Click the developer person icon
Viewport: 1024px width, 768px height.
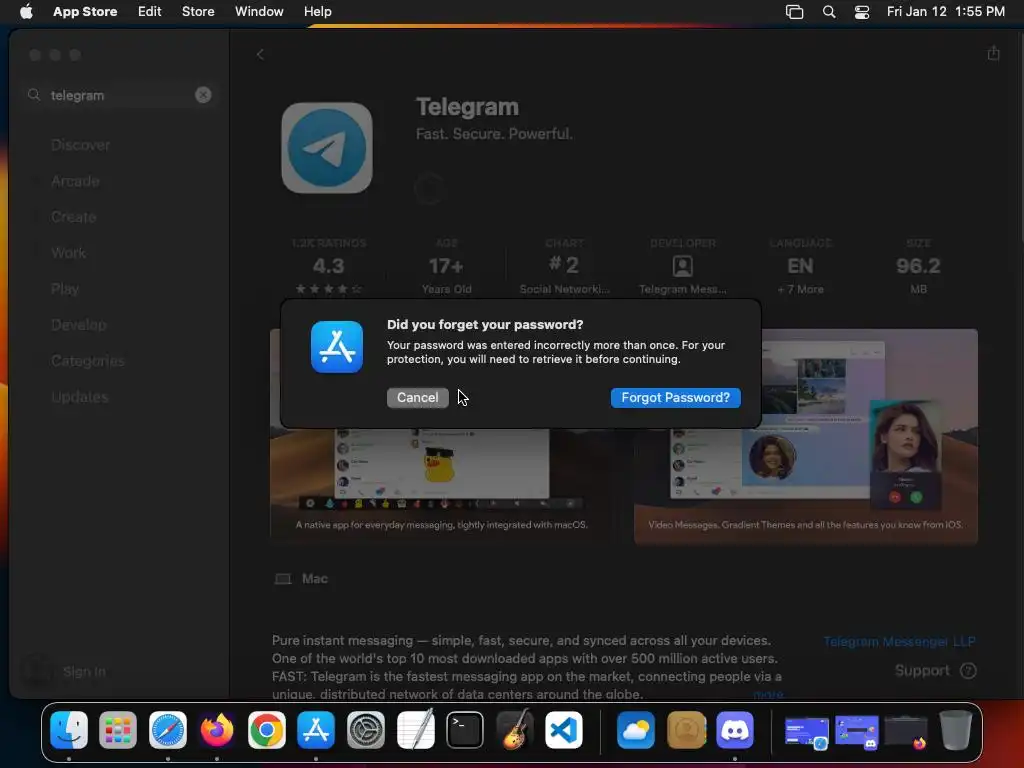[682, 266]
